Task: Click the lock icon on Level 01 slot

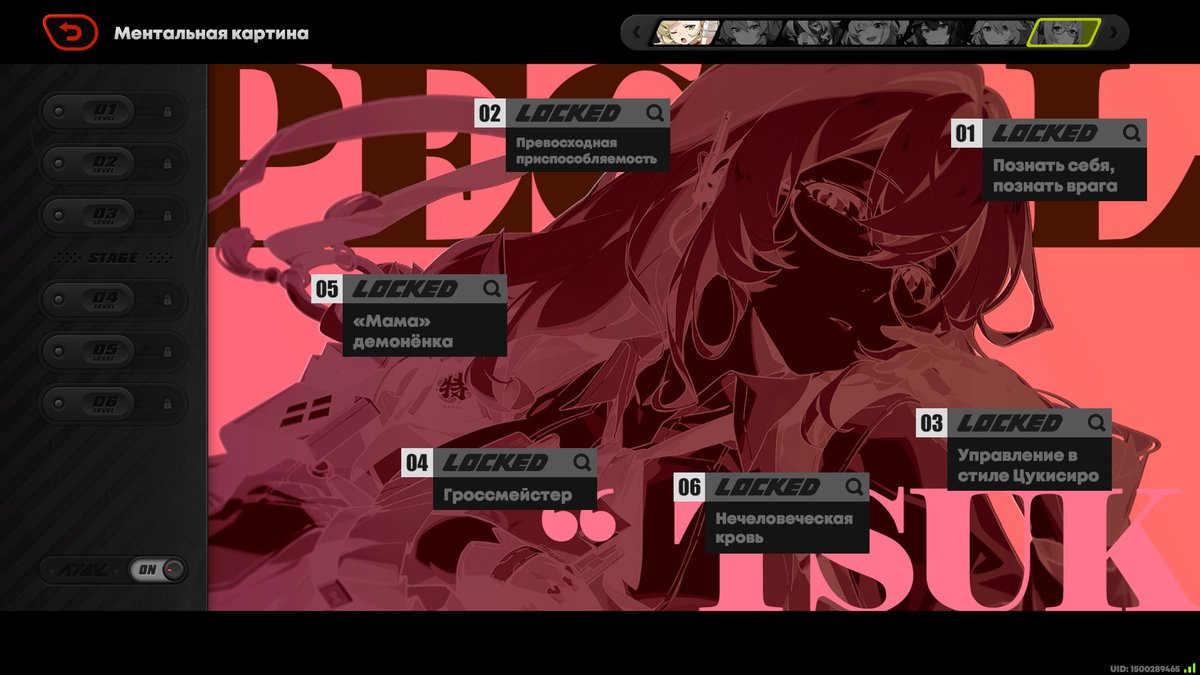Action: [167, 111]
